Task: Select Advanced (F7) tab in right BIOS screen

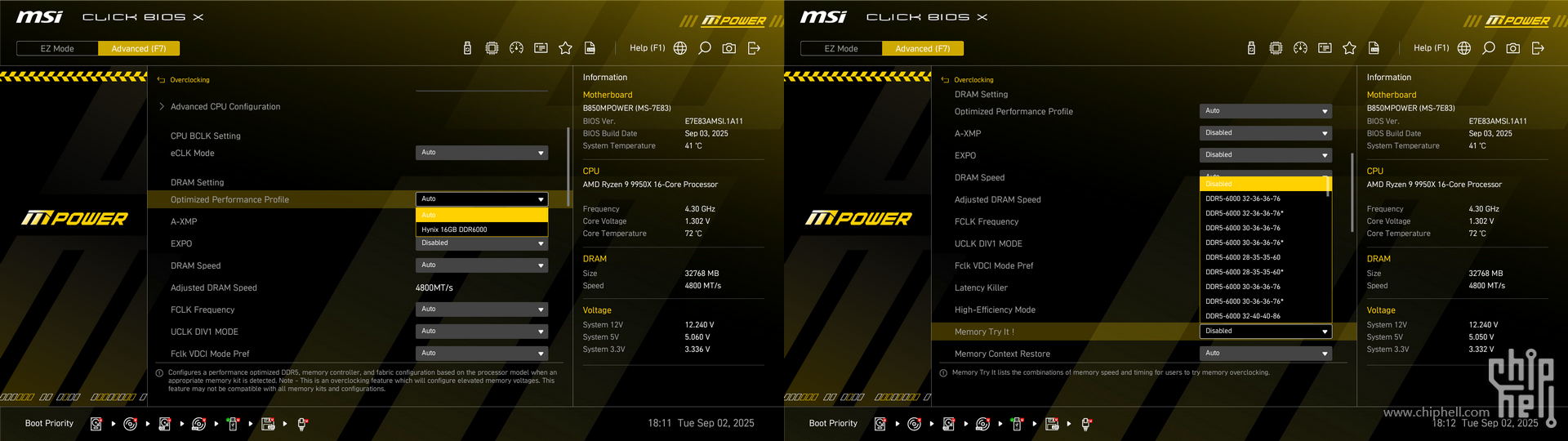Action: 923,48
